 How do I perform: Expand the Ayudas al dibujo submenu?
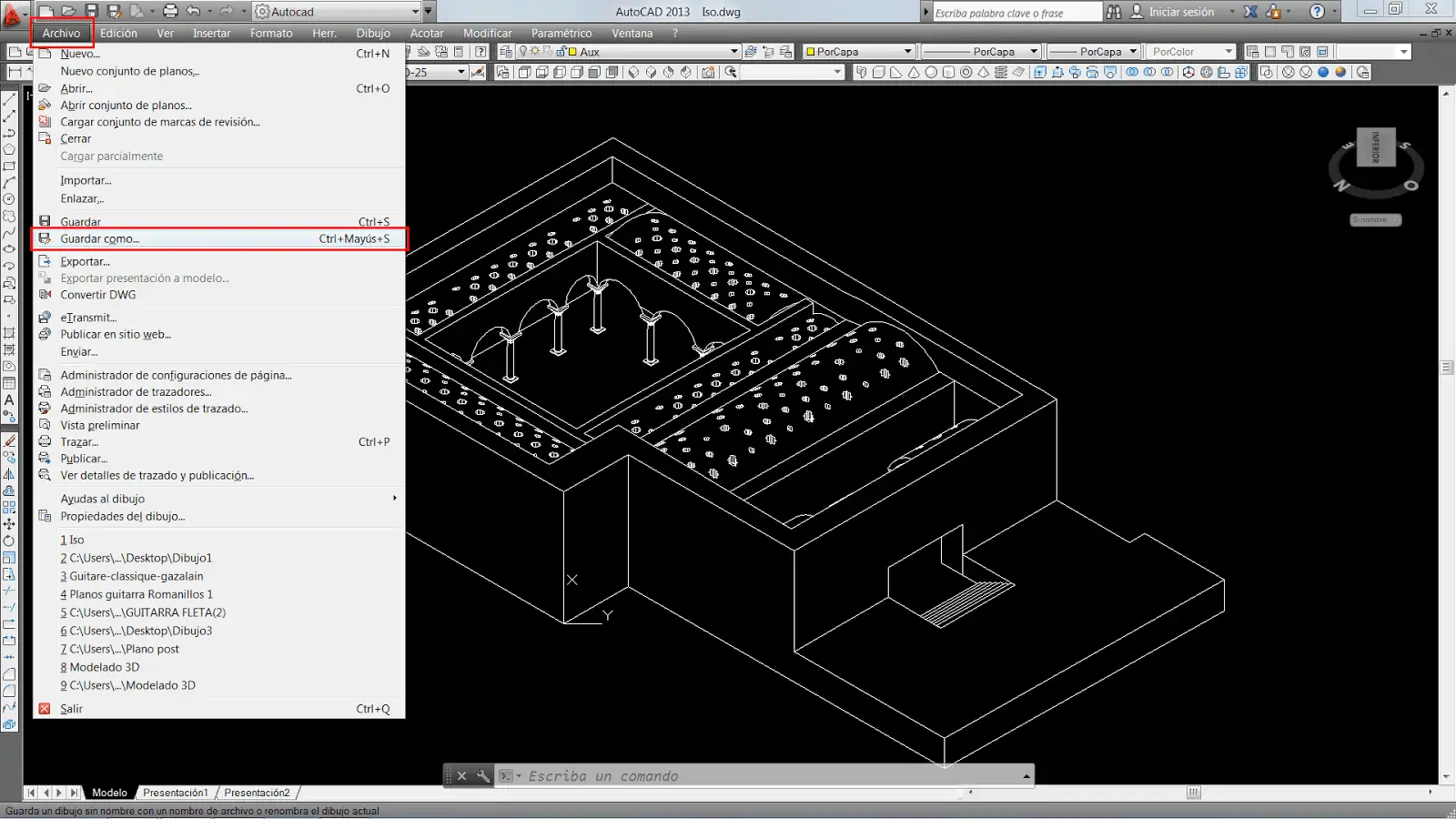[219, 499]
